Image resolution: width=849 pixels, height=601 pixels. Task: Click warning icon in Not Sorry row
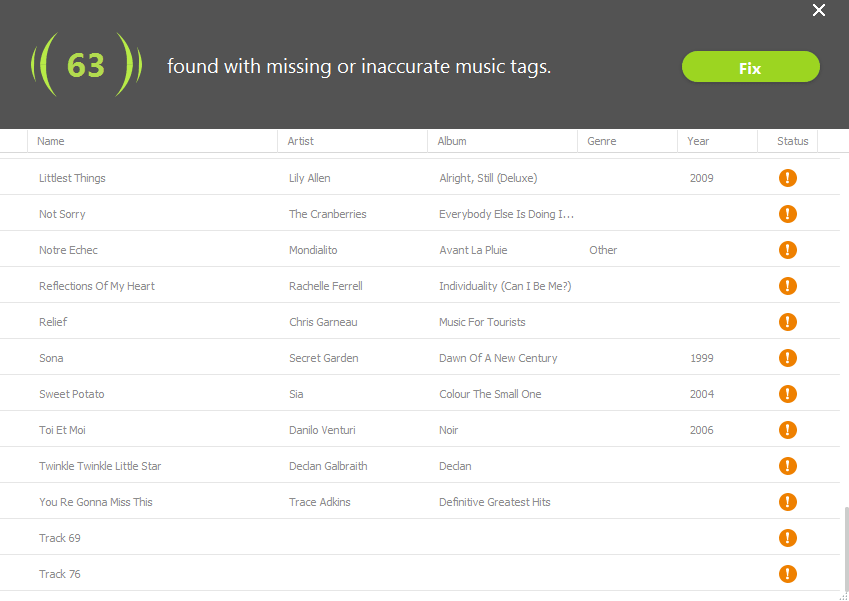click(788, 214)
